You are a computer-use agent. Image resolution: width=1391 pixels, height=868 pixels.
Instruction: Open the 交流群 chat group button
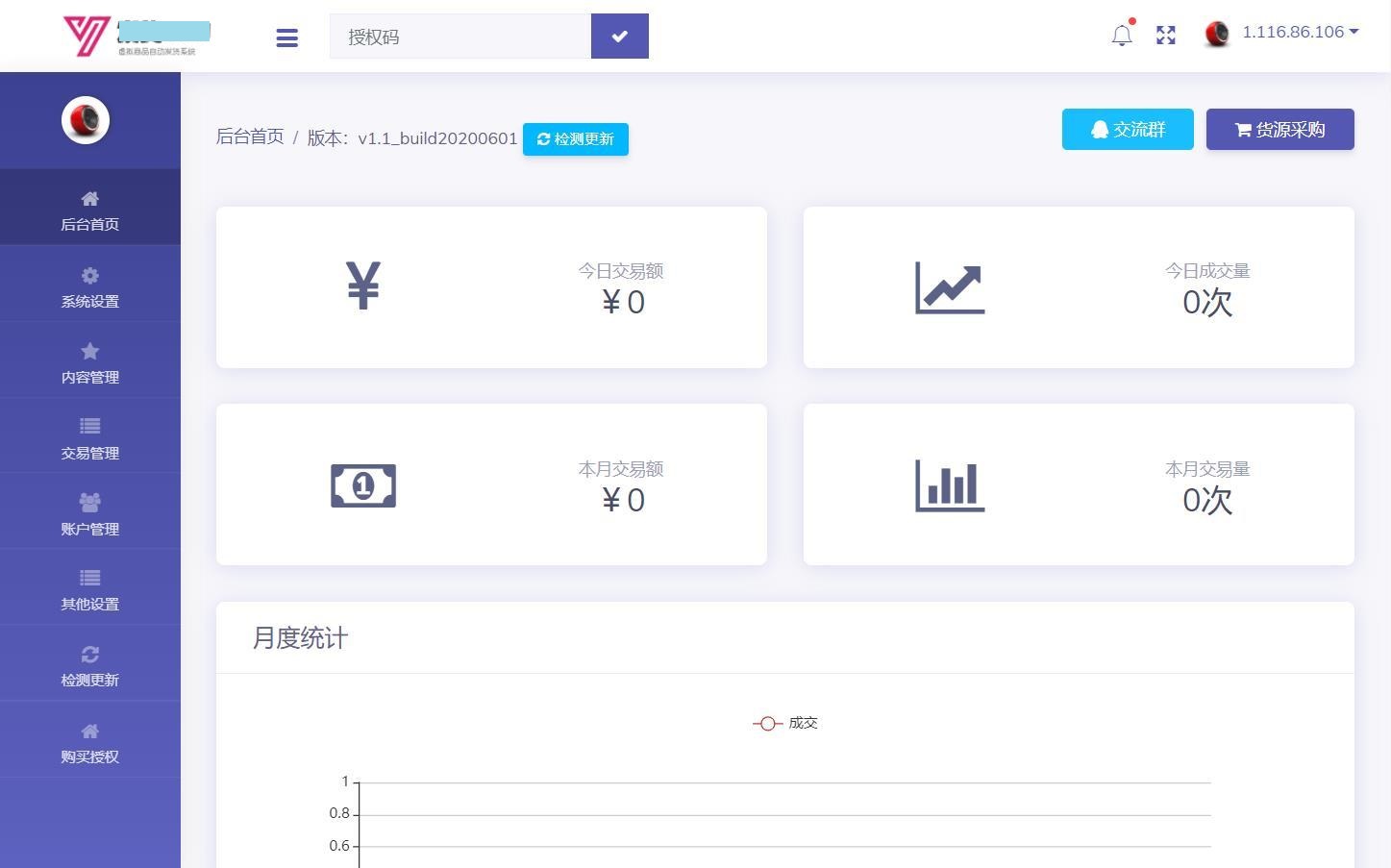tap(1127, 130)
